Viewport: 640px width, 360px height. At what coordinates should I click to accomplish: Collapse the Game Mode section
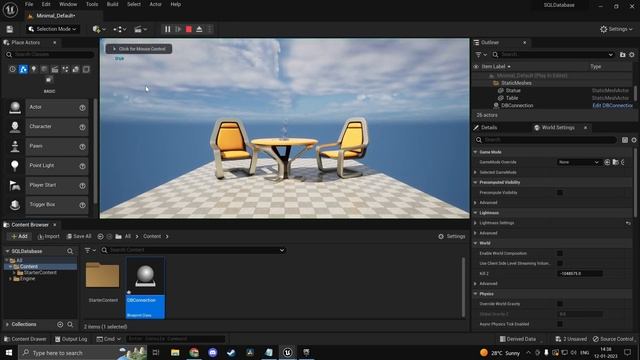[x=476, y=152]
